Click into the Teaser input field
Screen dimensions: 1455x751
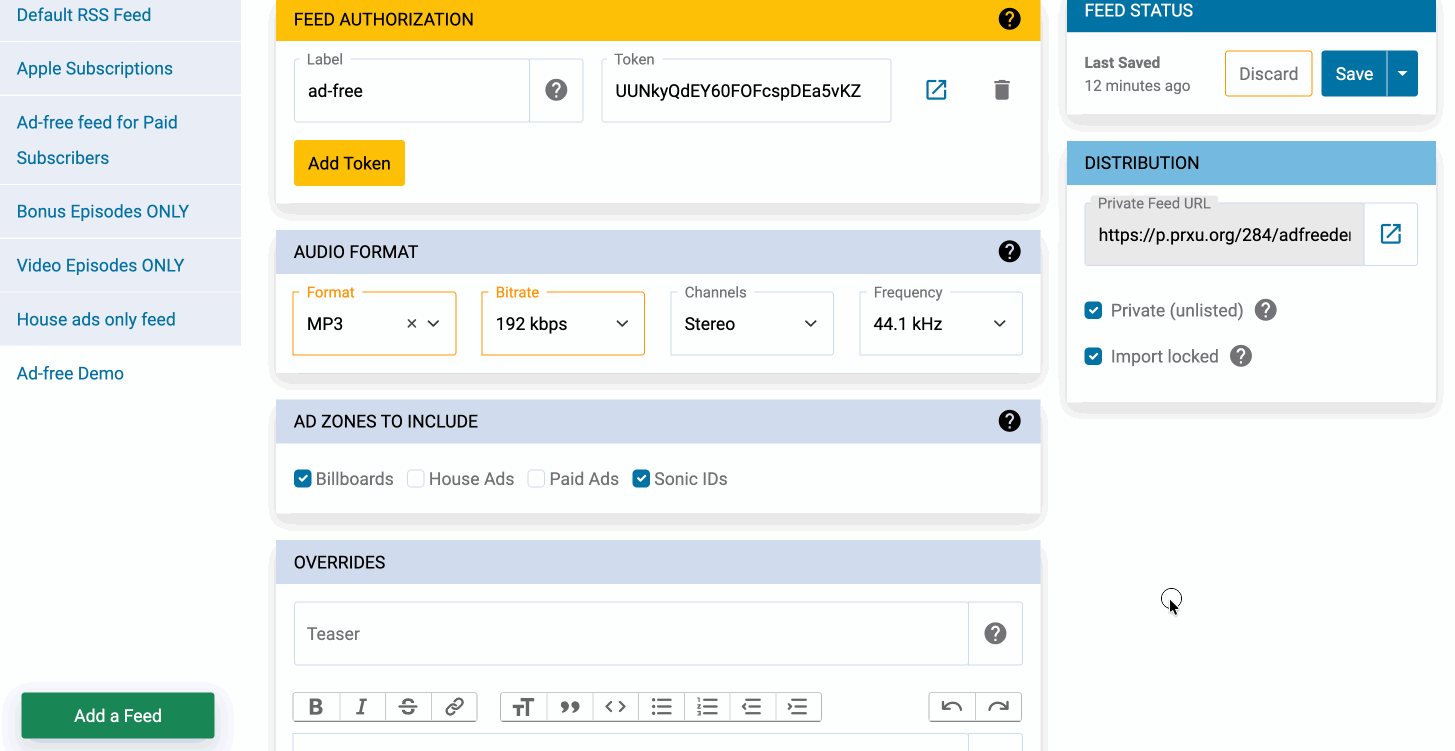(x=630, y=634)
